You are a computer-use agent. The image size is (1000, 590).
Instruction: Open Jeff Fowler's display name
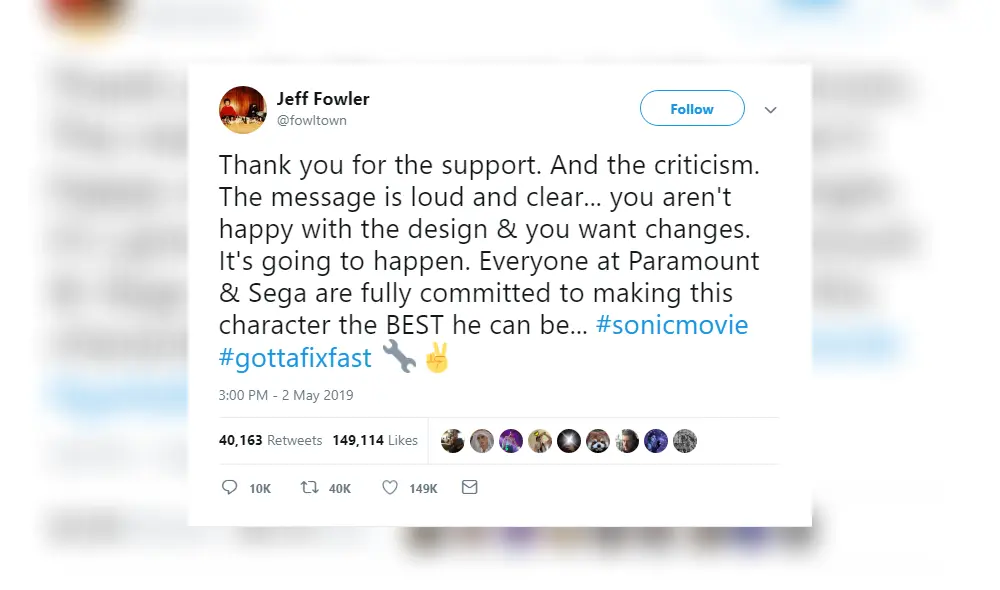click(324, 98)
